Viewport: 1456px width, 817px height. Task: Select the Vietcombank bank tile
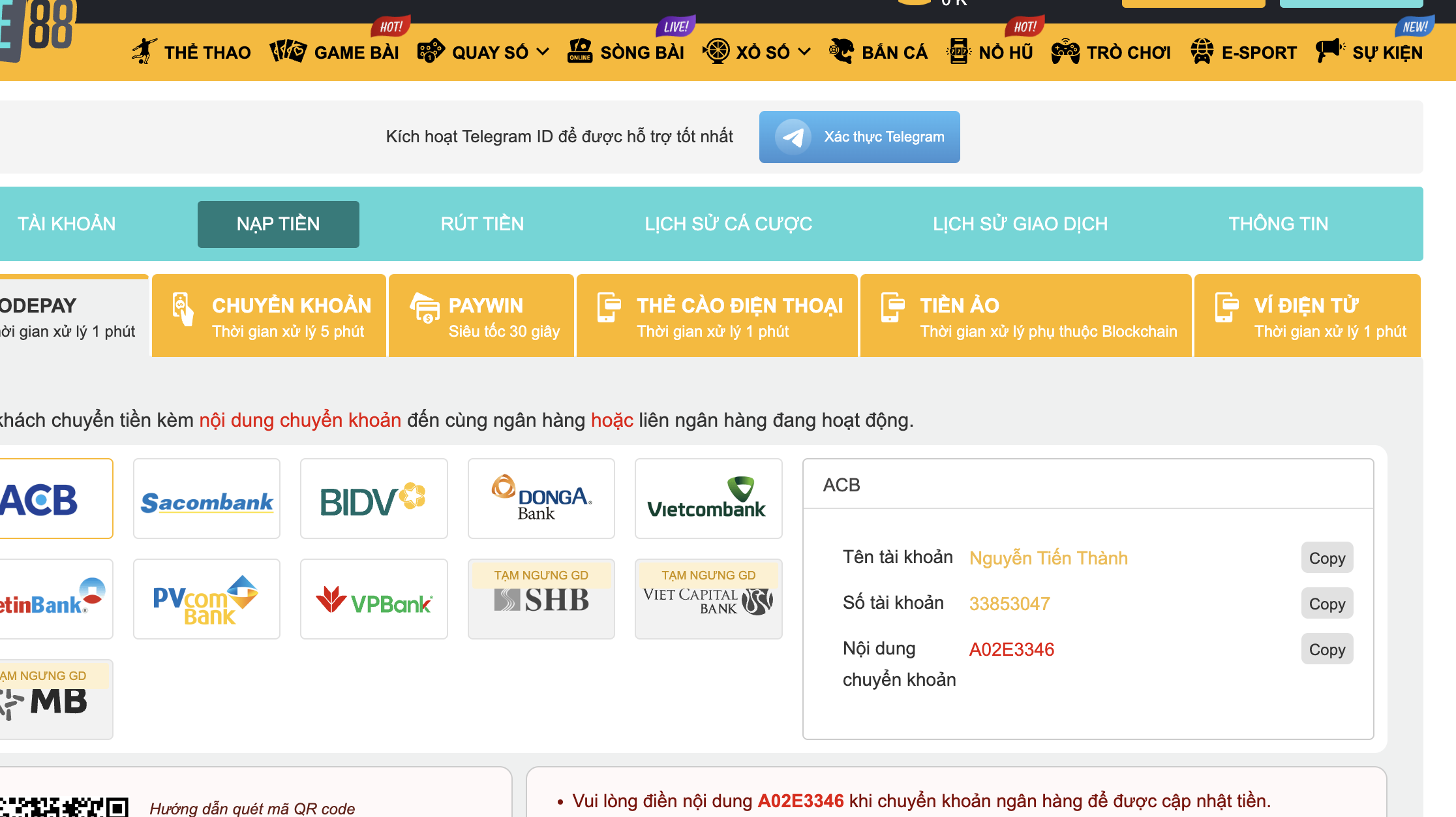pyautogui.click(x=708, y=499)
